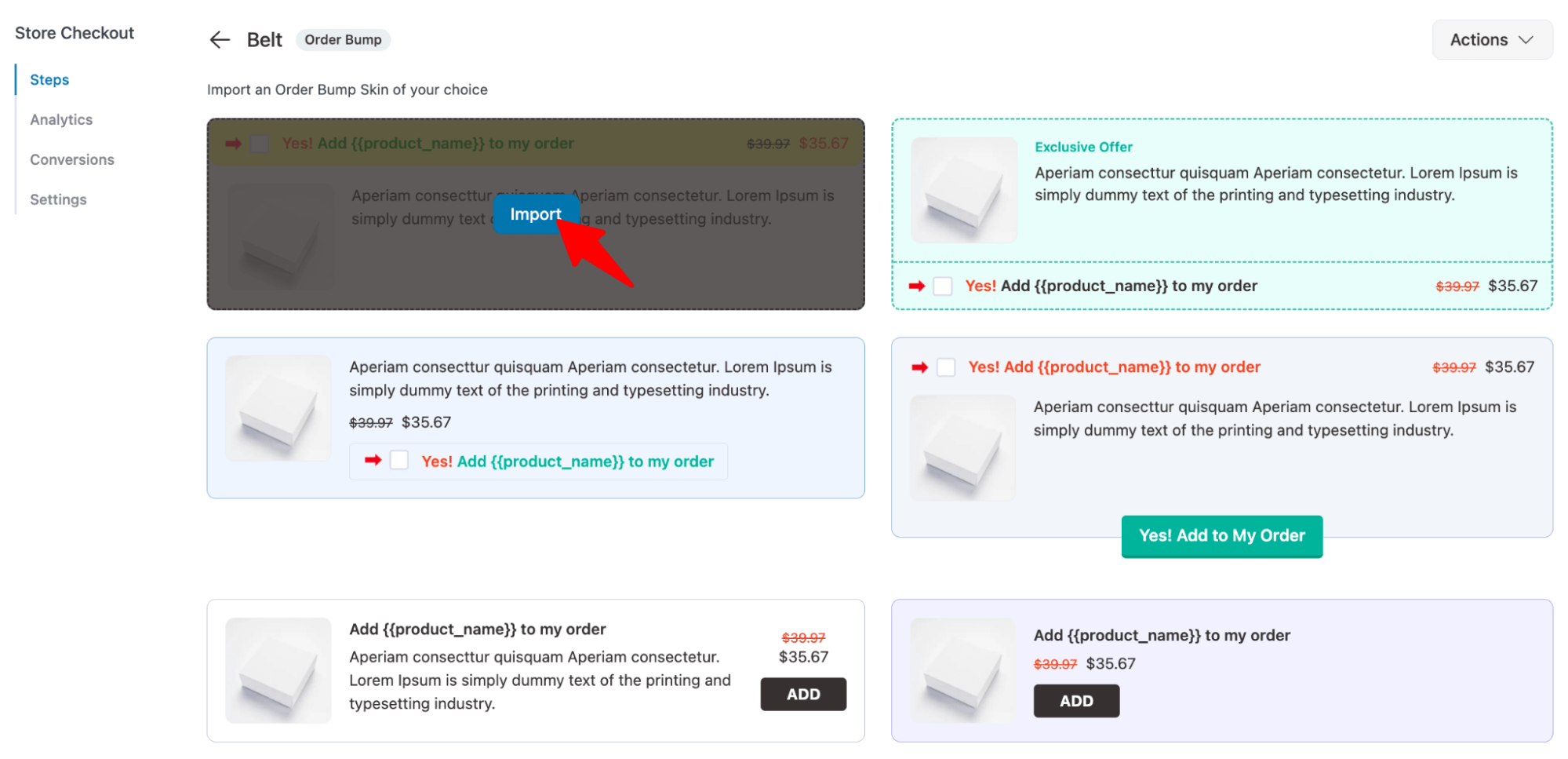The width and height of the screenshot is (1568, 759).
Task: Click the Import button on the highlighted skin
Action: click(x=537, y=213)
